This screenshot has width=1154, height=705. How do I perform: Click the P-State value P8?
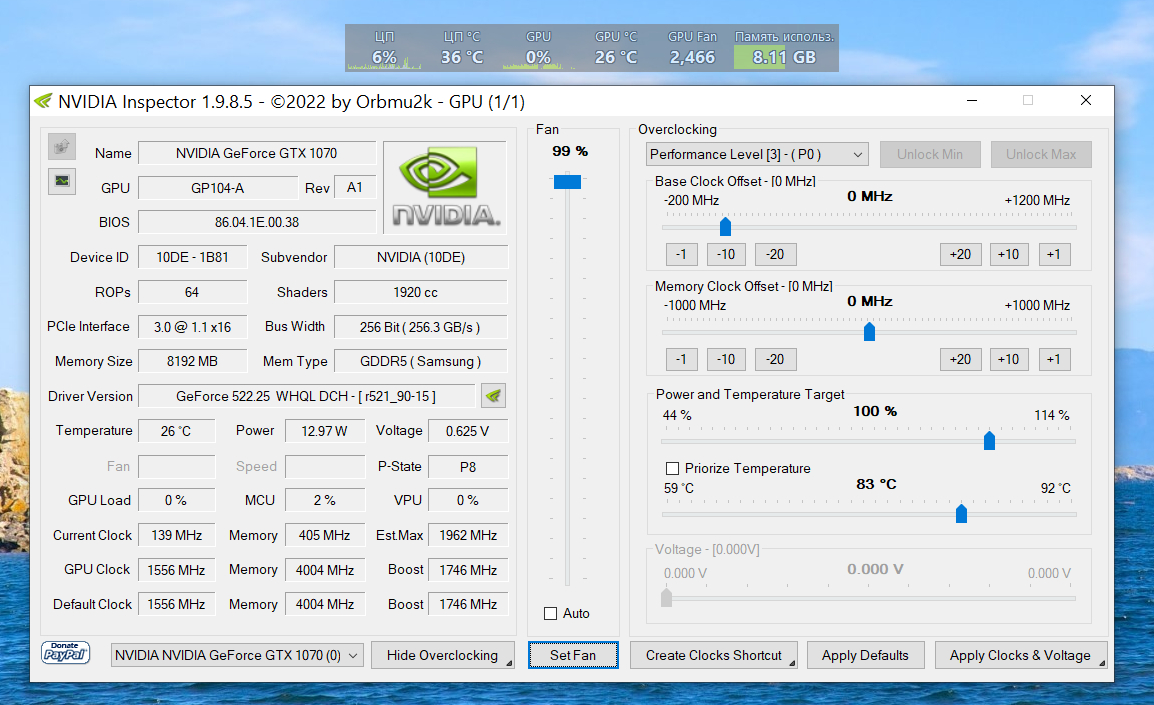click(x=468, y=467)
